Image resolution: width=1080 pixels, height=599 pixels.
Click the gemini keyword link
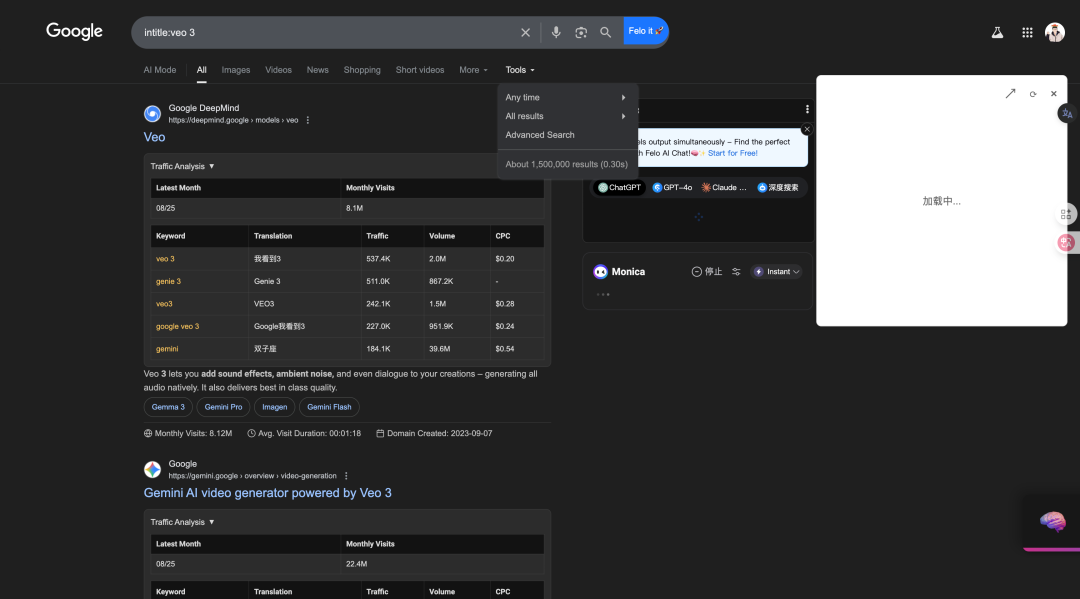(x=167, y=349)
